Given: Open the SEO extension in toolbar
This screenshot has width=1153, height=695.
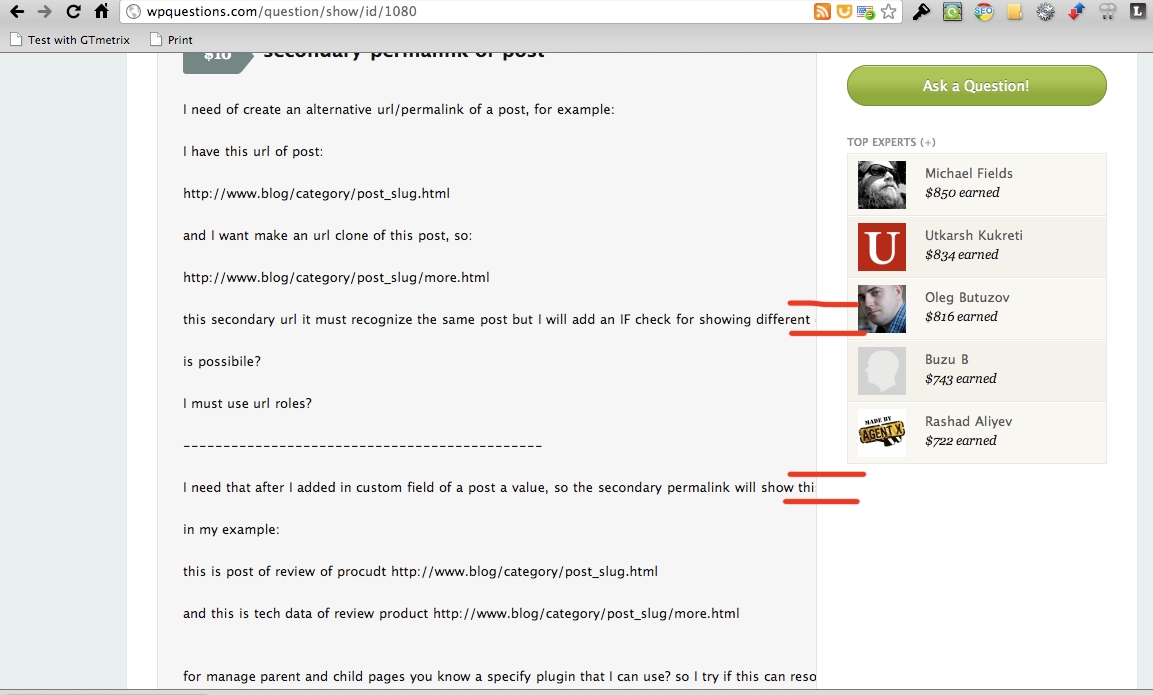Looking at the screenshot, I should tap(983, 11).
